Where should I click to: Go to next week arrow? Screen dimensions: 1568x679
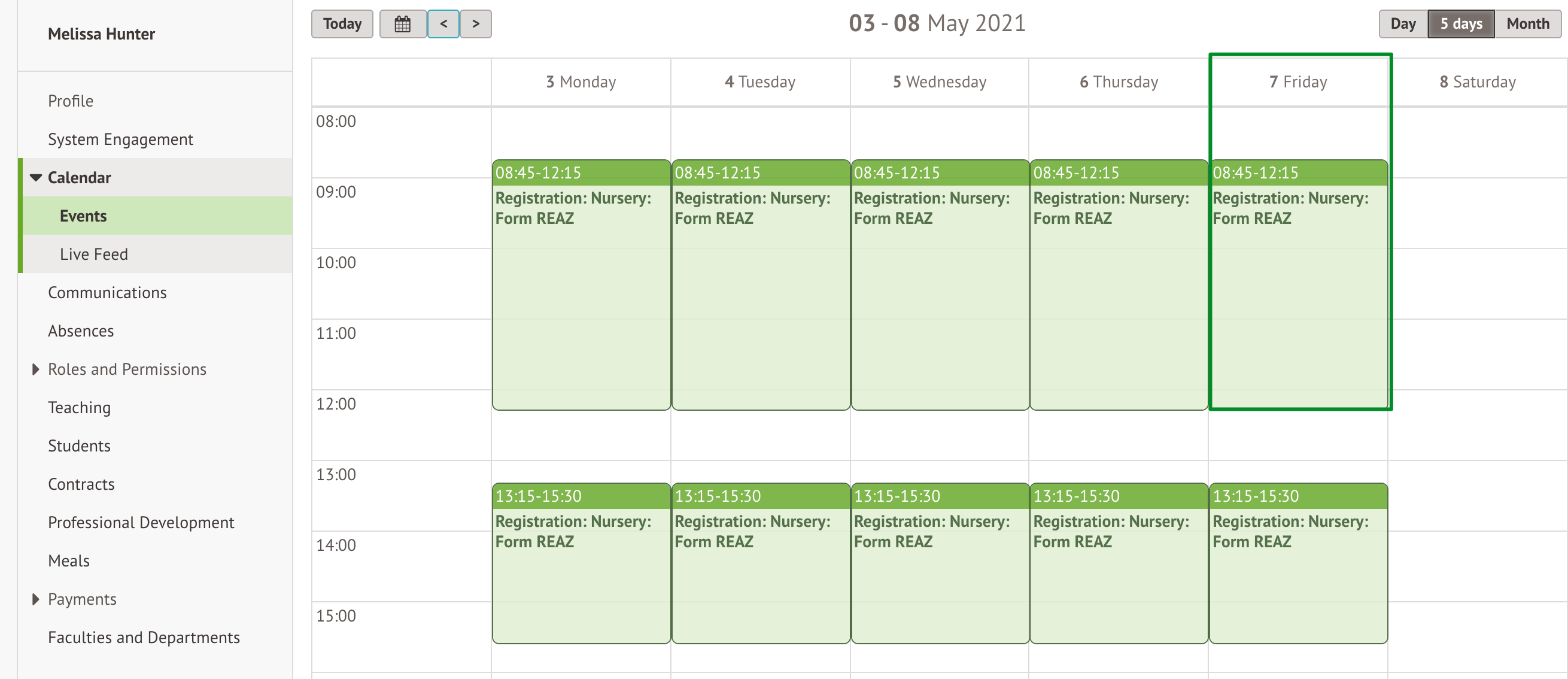click(475, 25)
